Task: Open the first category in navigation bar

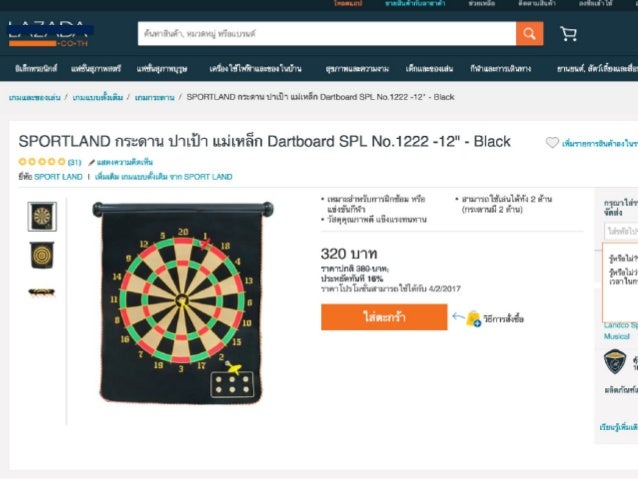Action: click(36, 68)
